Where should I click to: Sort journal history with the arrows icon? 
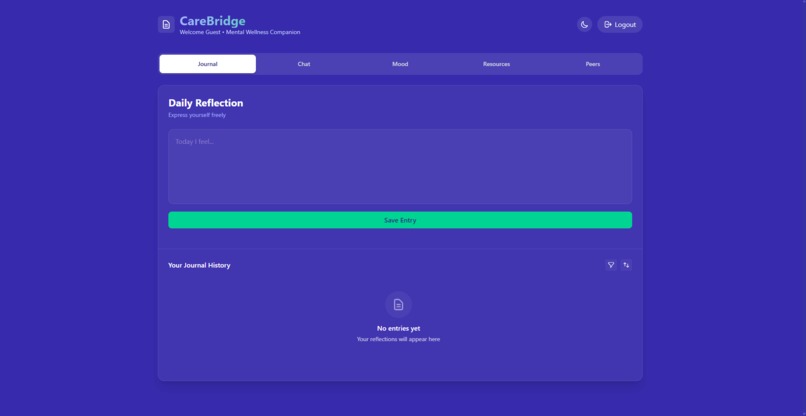tap(626, 265)
